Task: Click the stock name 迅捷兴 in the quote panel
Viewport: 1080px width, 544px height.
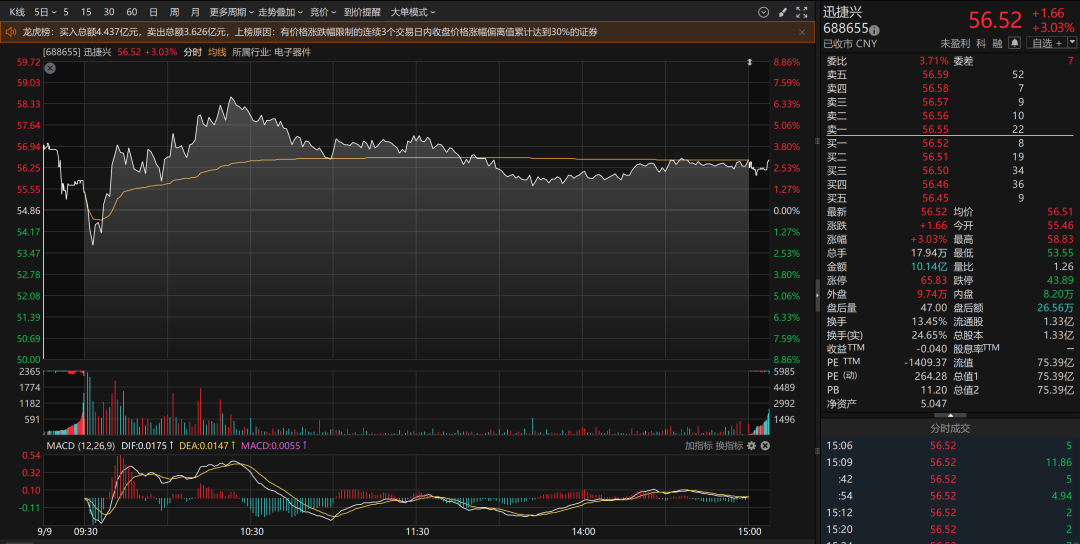Action: coord(842,12)
